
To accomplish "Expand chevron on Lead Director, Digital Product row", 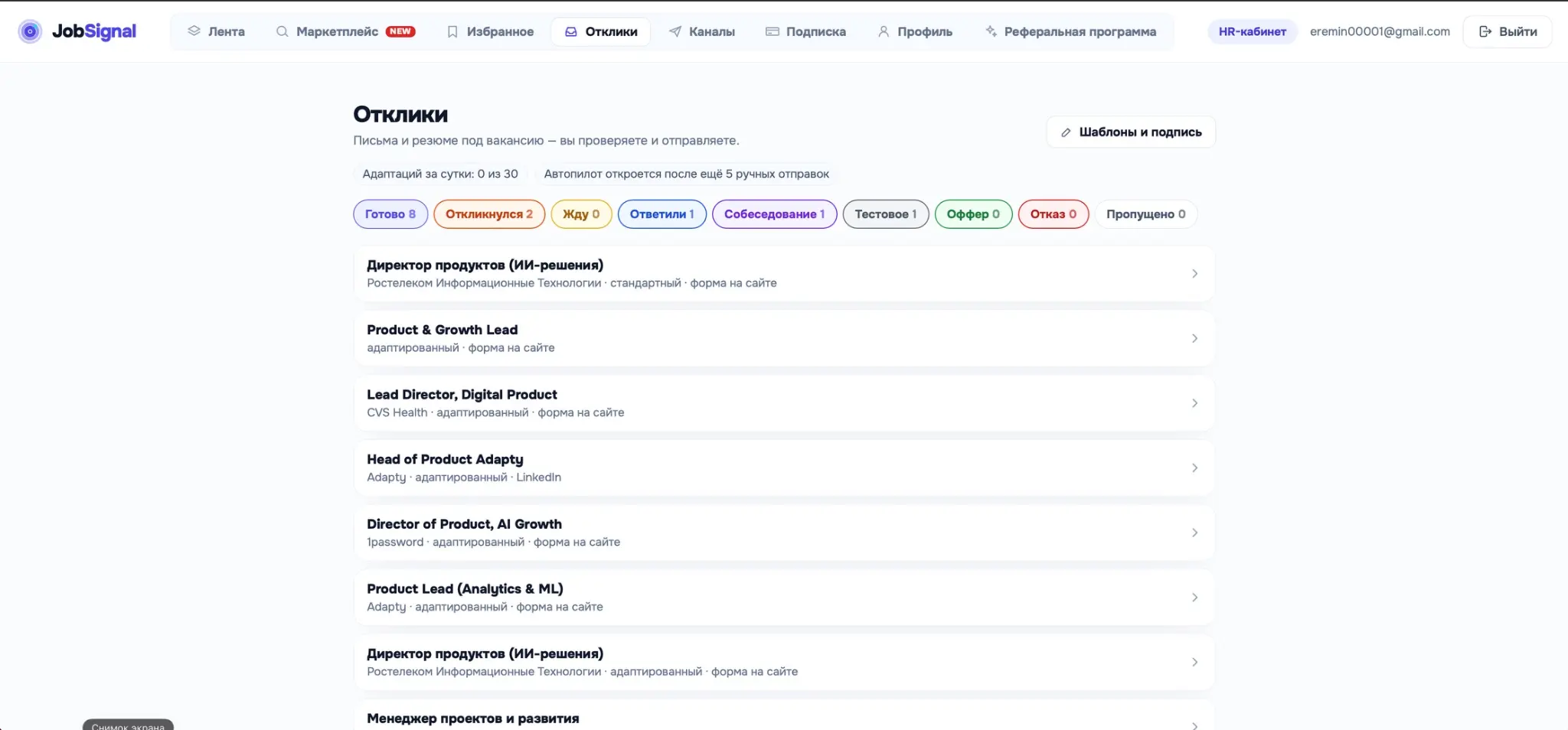I will (1194, 403).
